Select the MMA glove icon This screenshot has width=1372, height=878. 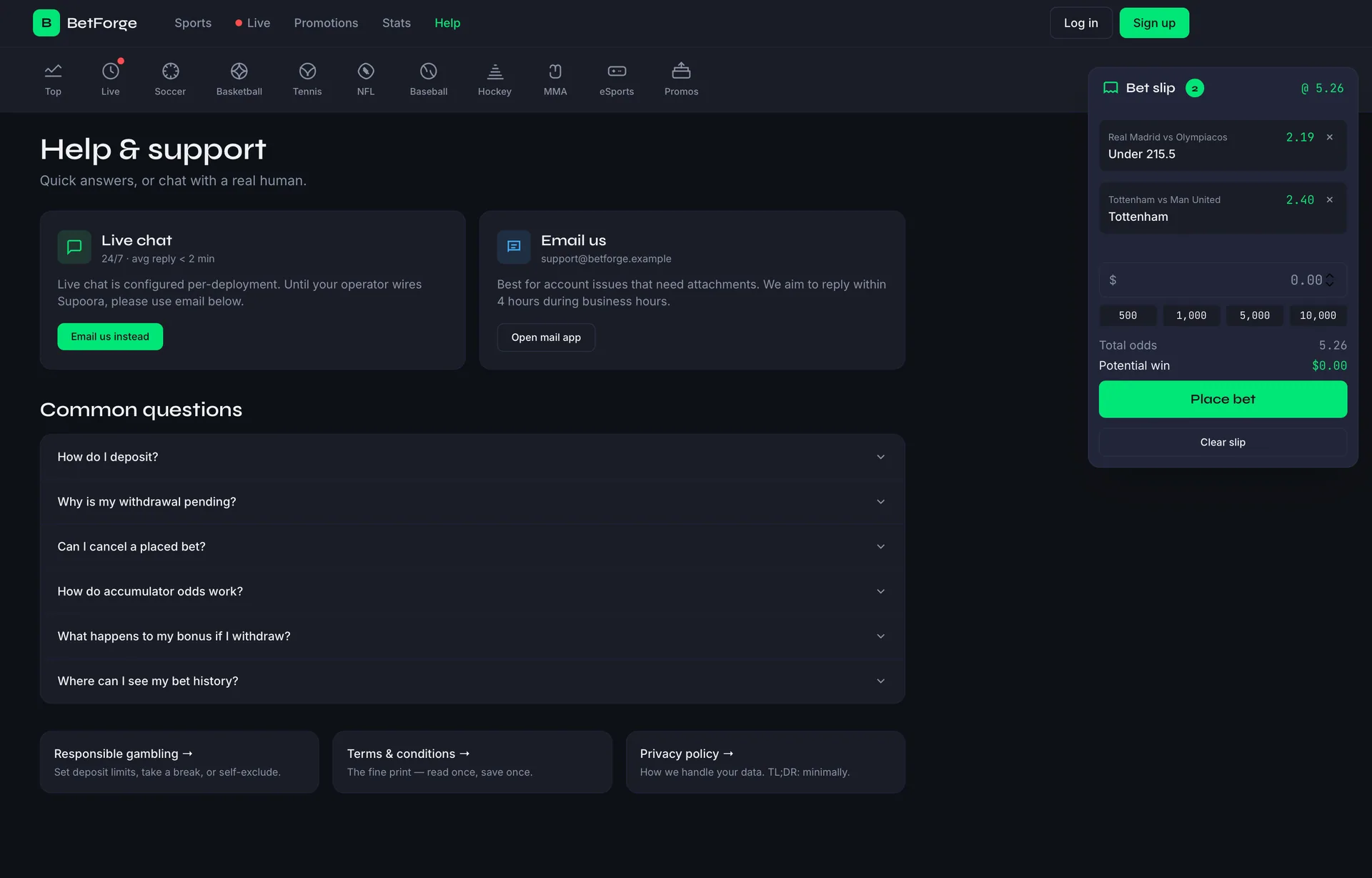(x=555, y=71)
